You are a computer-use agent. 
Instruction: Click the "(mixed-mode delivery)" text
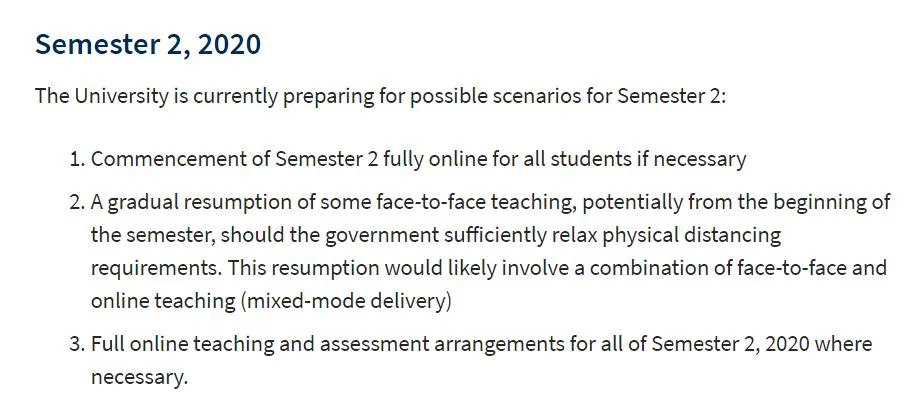tap(346, 301)
